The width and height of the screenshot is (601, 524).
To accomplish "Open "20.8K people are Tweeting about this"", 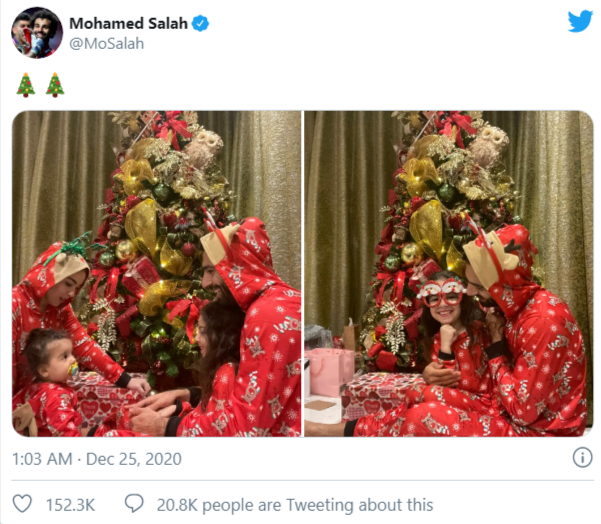I will (x=295, y=505).
